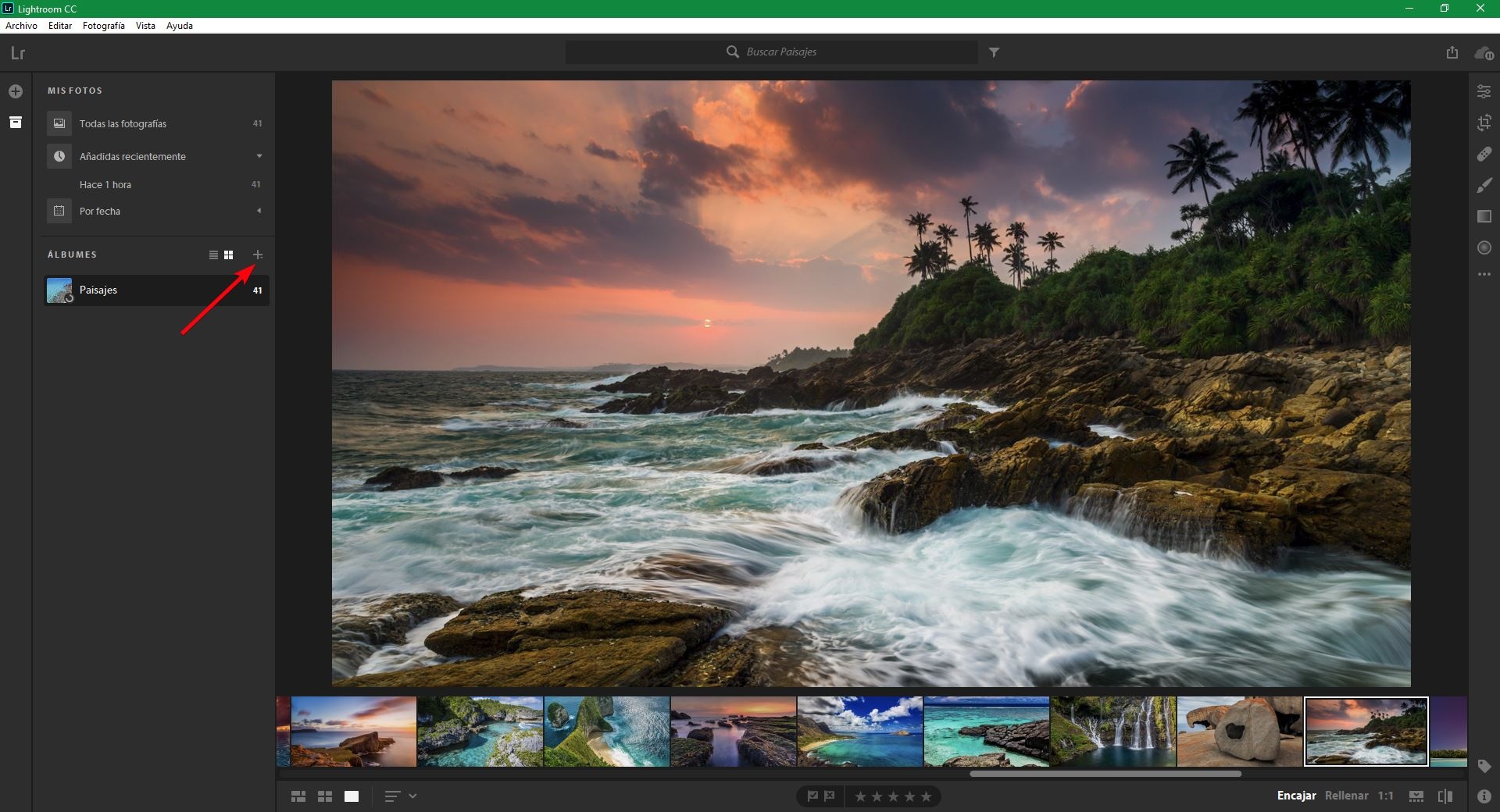Screen dimensions: 1500x812
Task: Open the Archivo menu
Action: tap(21, 26)
